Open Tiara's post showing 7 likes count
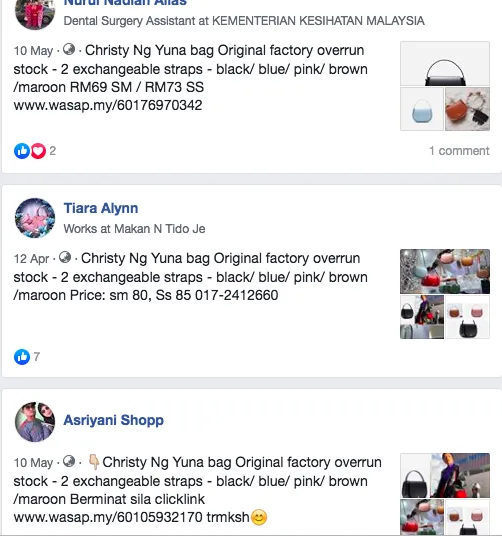This screenshot has width=502, height=536. 37,357
